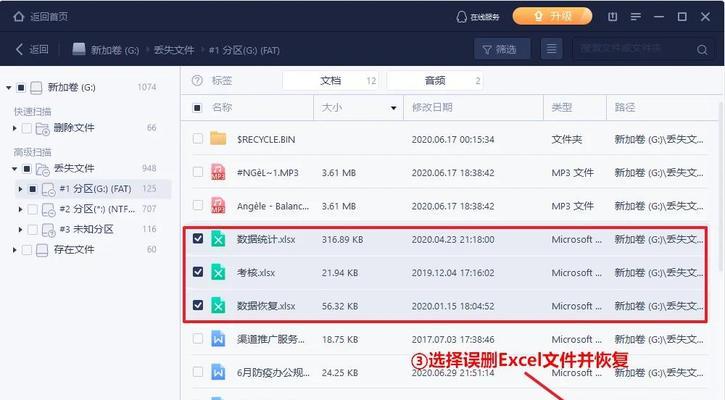Click the search files input field
Viewport: 725px width, 400px height.
[633, 49]
